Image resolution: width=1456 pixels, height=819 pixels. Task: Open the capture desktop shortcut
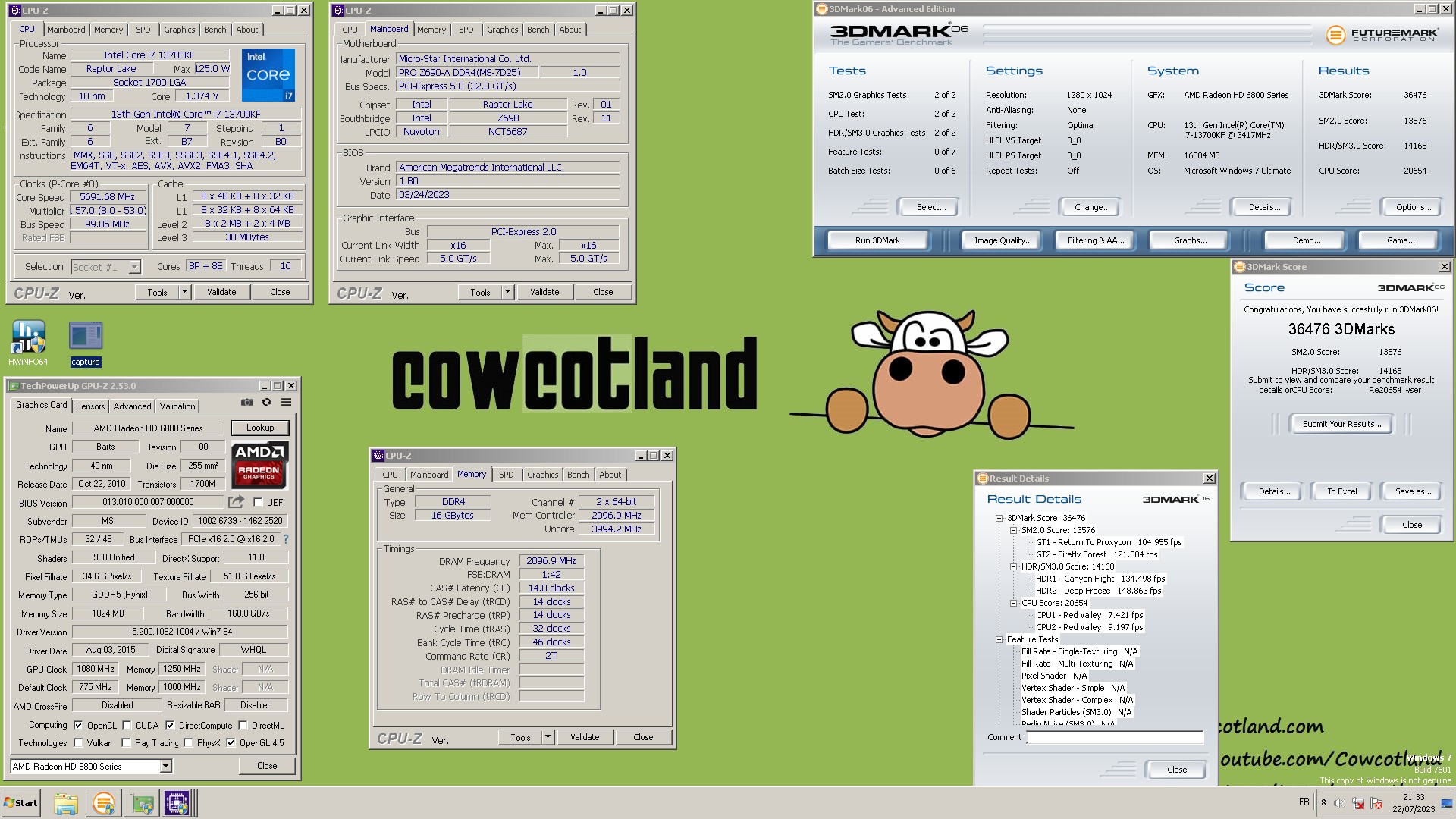[x=85, y=343]
